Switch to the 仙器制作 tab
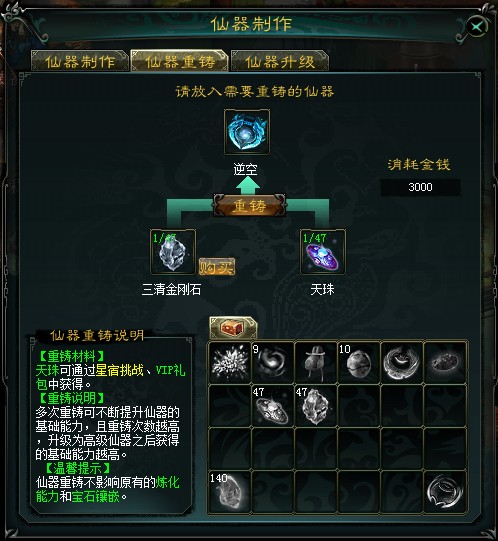This screenshot has width=498, height=541. pyautogui.click(x=80, y=61)
